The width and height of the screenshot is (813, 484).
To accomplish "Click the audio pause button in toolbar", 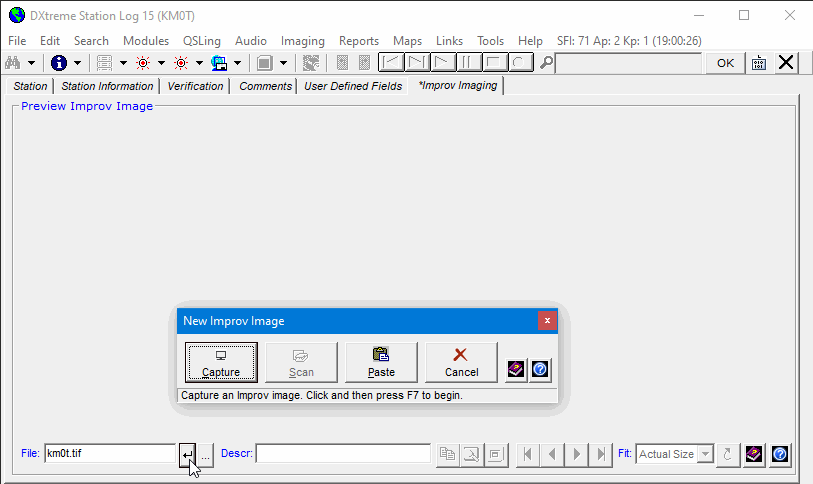I will (468, 63).
